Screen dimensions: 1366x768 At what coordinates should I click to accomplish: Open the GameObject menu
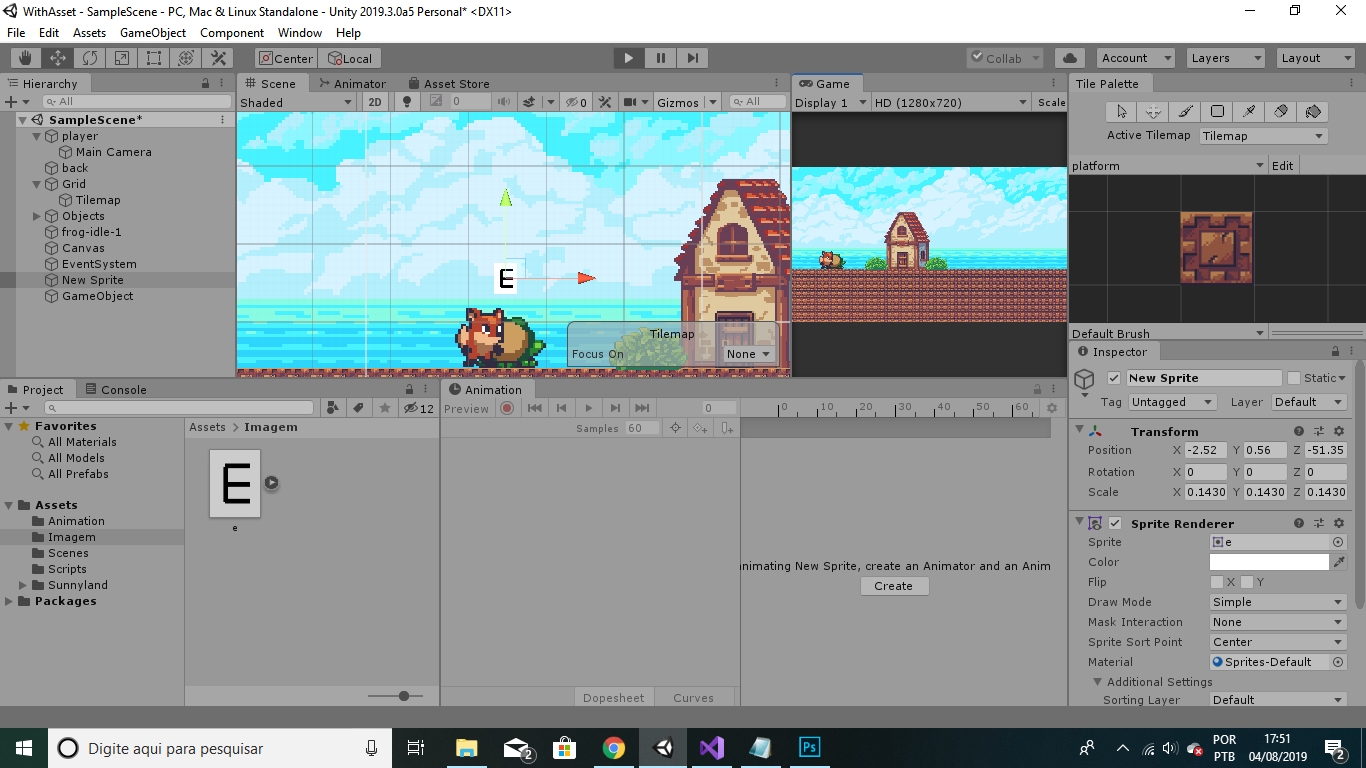pos(153,33)
